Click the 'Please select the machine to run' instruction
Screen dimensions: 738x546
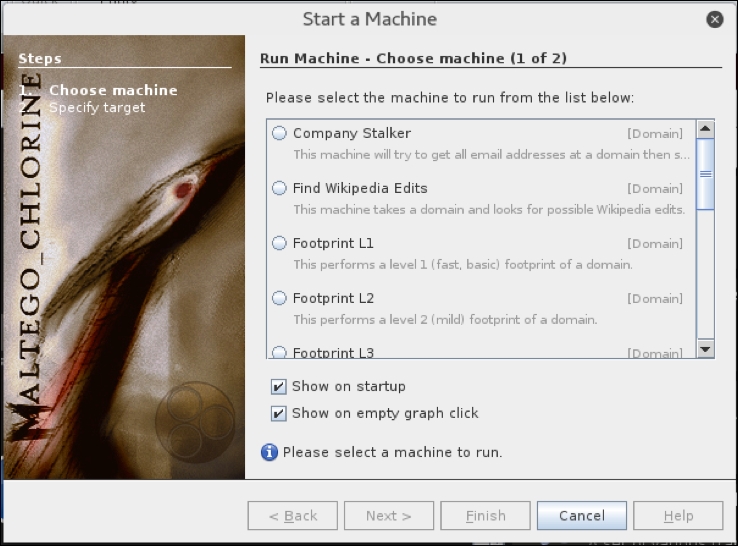450,98
